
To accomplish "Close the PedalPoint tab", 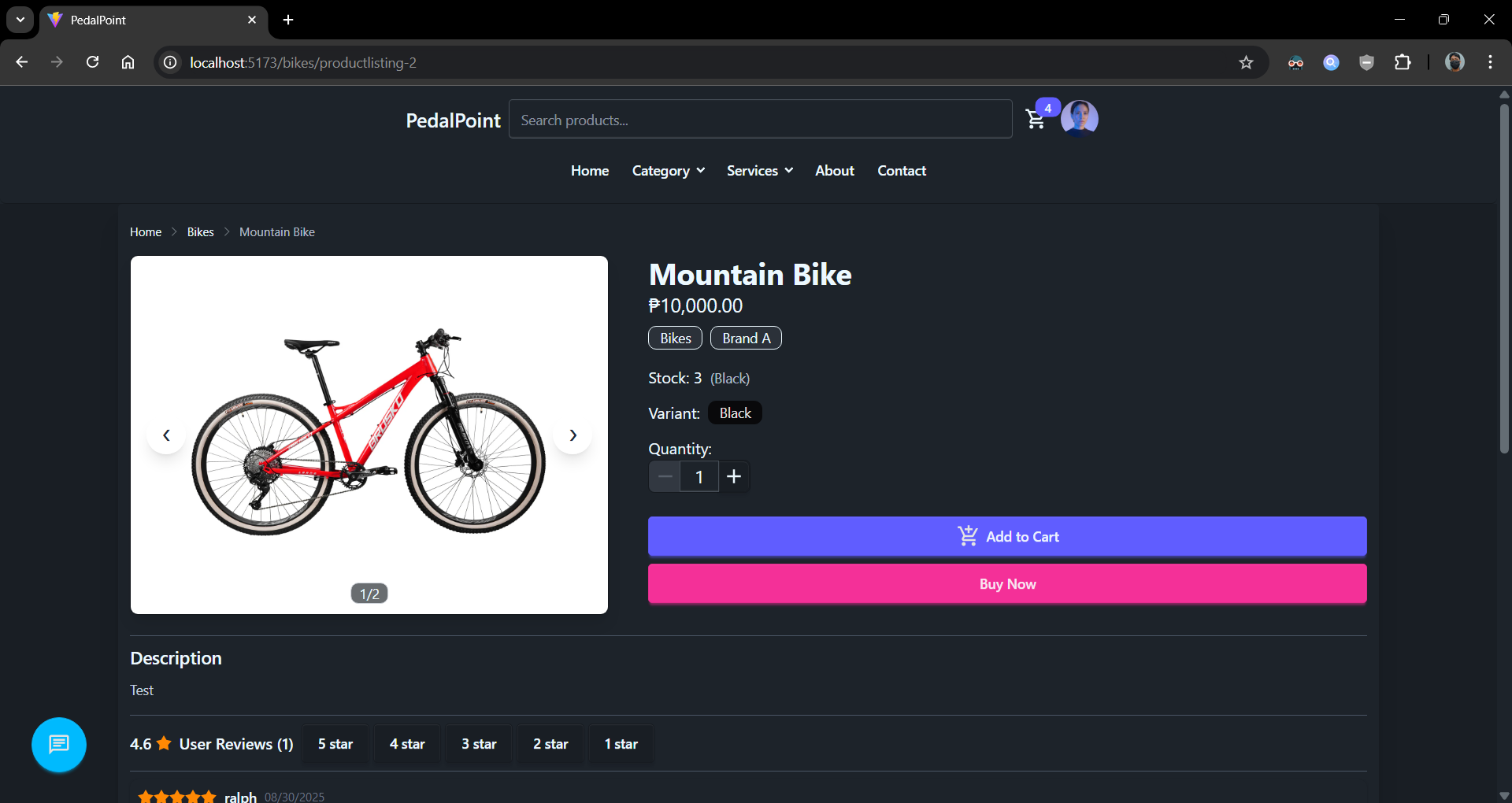I will pyautogui.click(x=252, y=20).
